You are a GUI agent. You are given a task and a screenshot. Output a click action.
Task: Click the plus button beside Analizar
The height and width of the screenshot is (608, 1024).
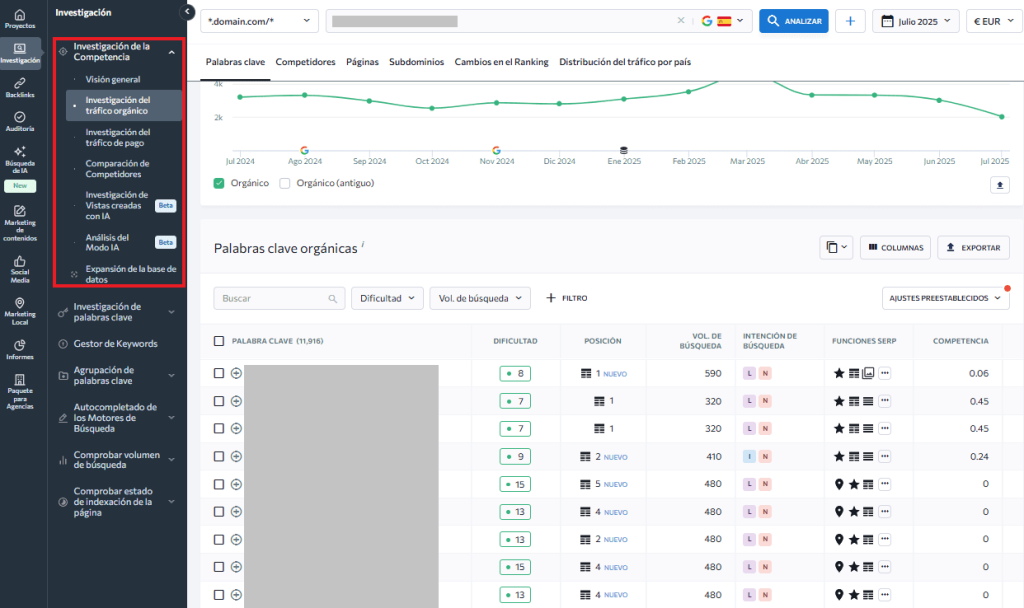850,21
